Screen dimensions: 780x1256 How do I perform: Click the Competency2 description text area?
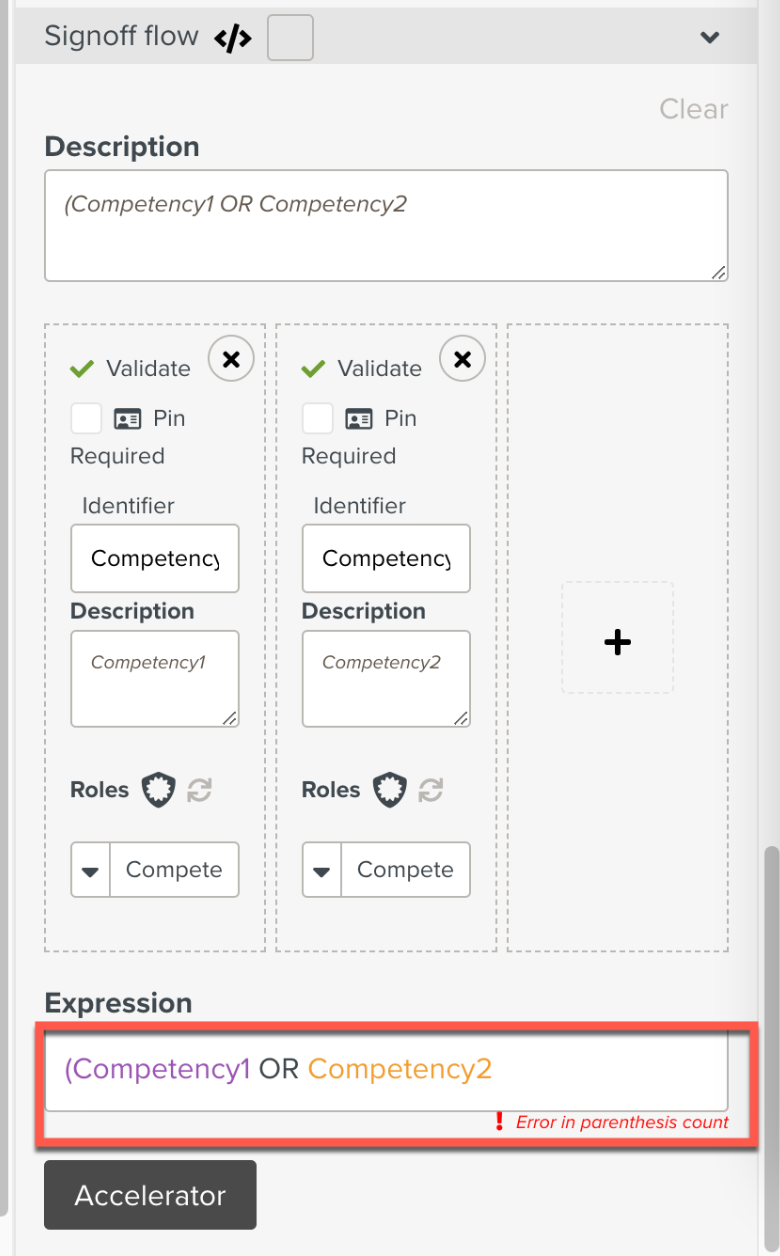click(386, 678)
